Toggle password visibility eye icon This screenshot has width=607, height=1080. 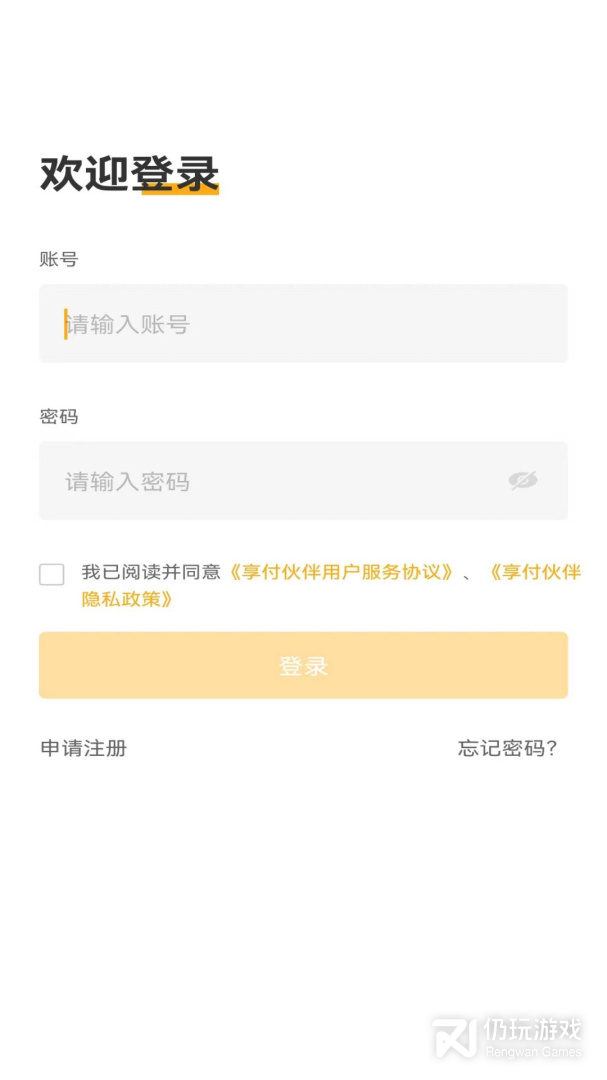(x=522, y=481)
